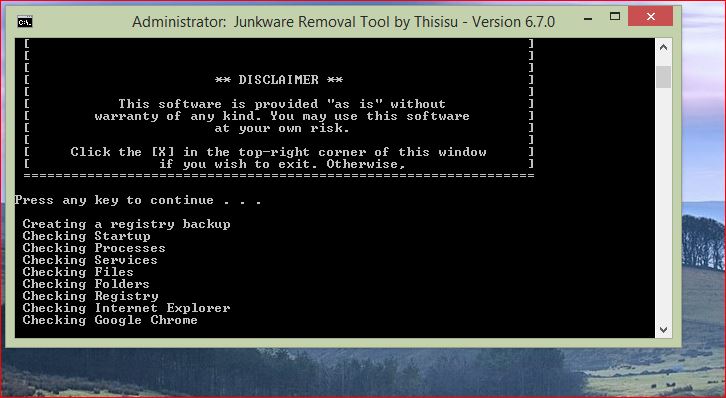Click the Press any key to continue line
The width and height of the screenshot is (726, 398).
pos(138,200)
